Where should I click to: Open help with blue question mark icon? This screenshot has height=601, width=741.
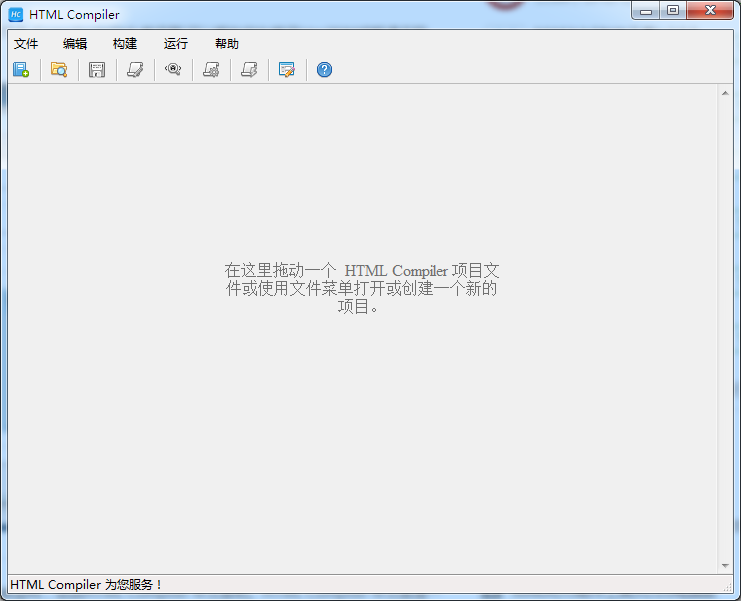[324, 70]
